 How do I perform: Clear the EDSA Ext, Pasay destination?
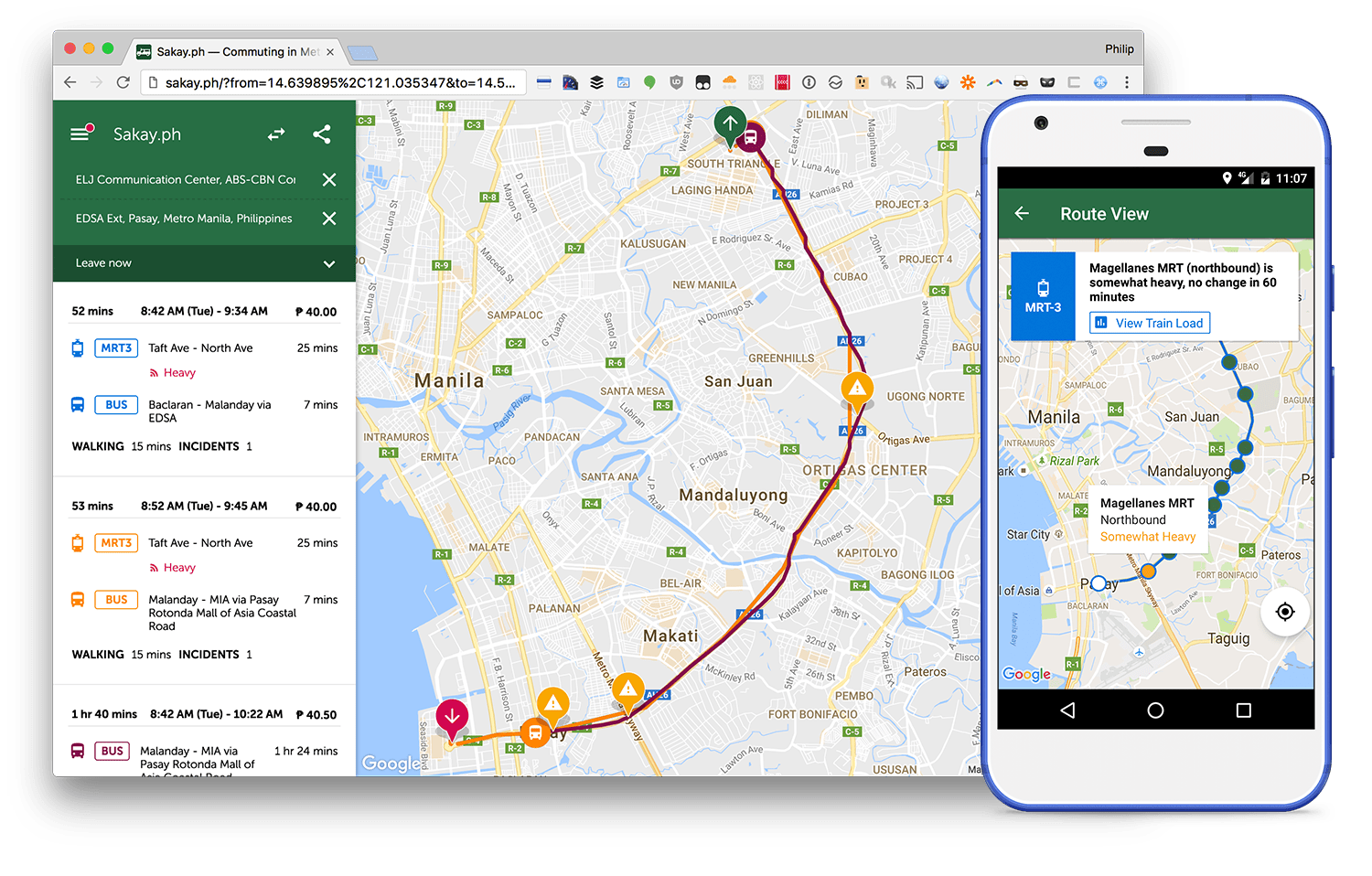(x=329, y=219)
